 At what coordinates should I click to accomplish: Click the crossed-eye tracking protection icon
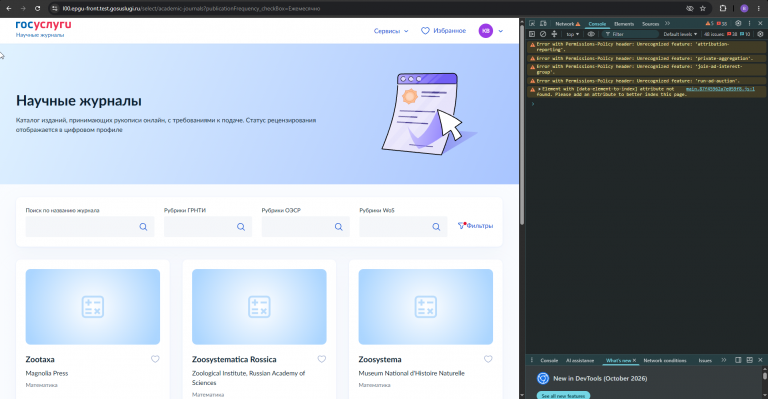tap(690, 8)
